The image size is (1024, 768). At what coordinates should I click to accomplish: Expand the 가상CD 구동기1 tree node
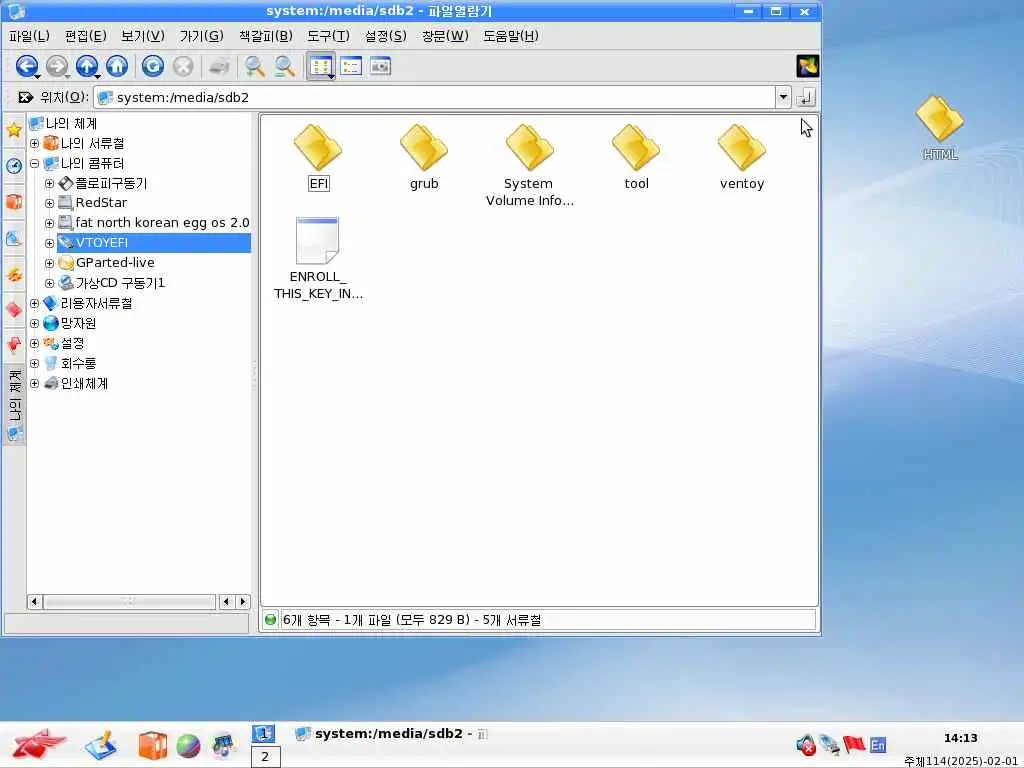(49, 283)
